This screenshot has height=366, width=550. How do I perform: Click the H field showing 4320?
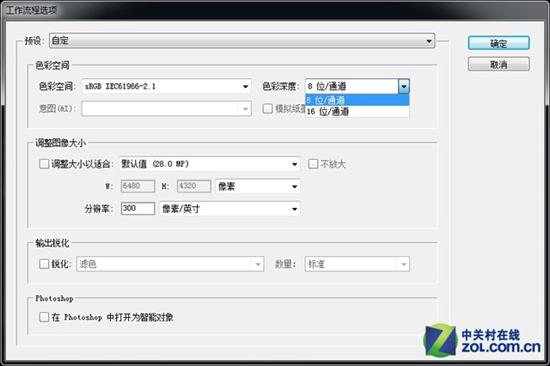[194, 186]
